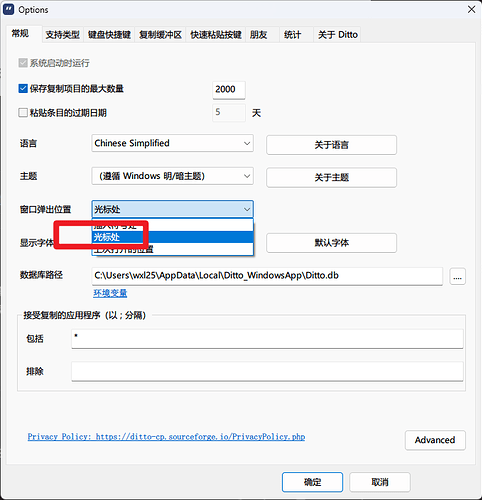Open the 环境变量 link
The height and width of the screenshot is (500, 482).
[x=110, y=293]
